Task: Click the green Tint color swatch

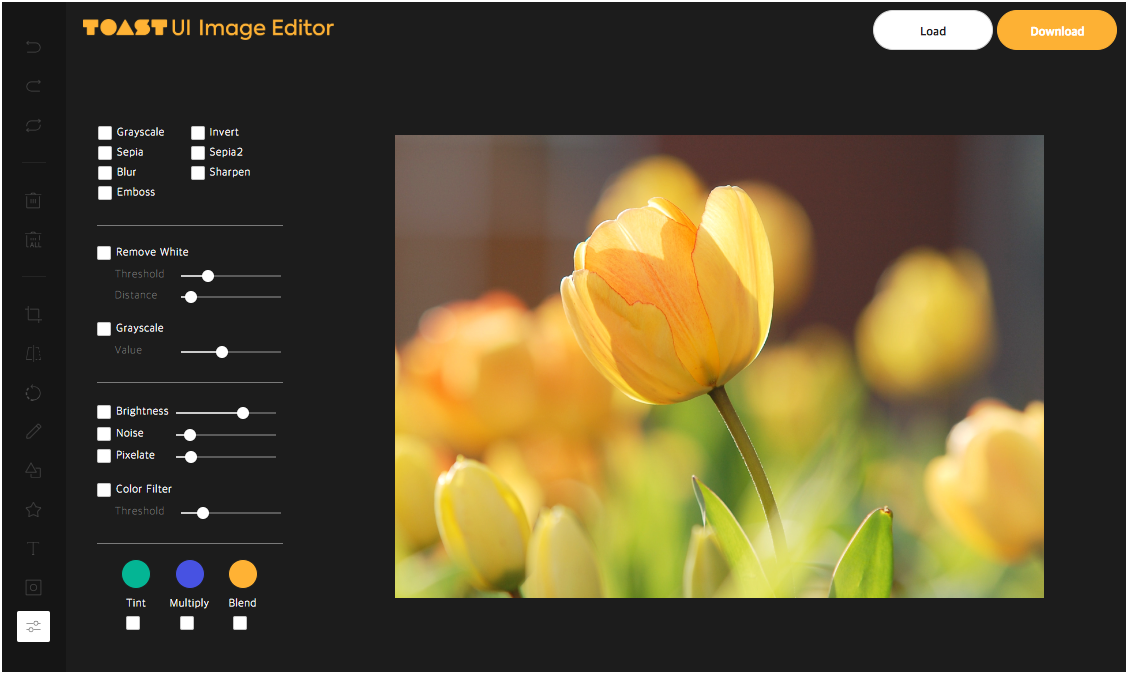Action: (136, 575)
